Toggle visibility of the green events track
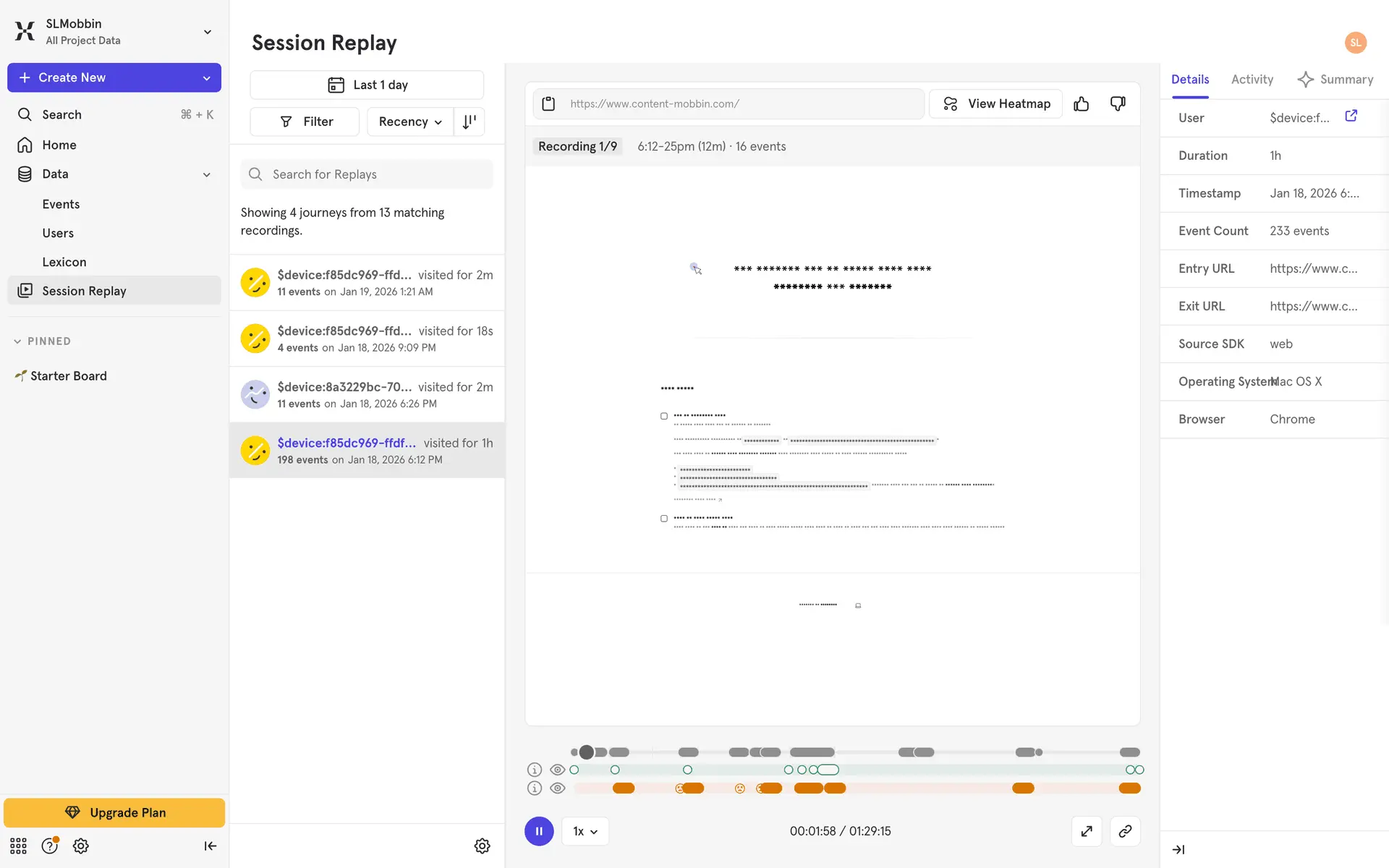Image resolution: width=1389 pixels, height=868 pixels. coord(557,770)
